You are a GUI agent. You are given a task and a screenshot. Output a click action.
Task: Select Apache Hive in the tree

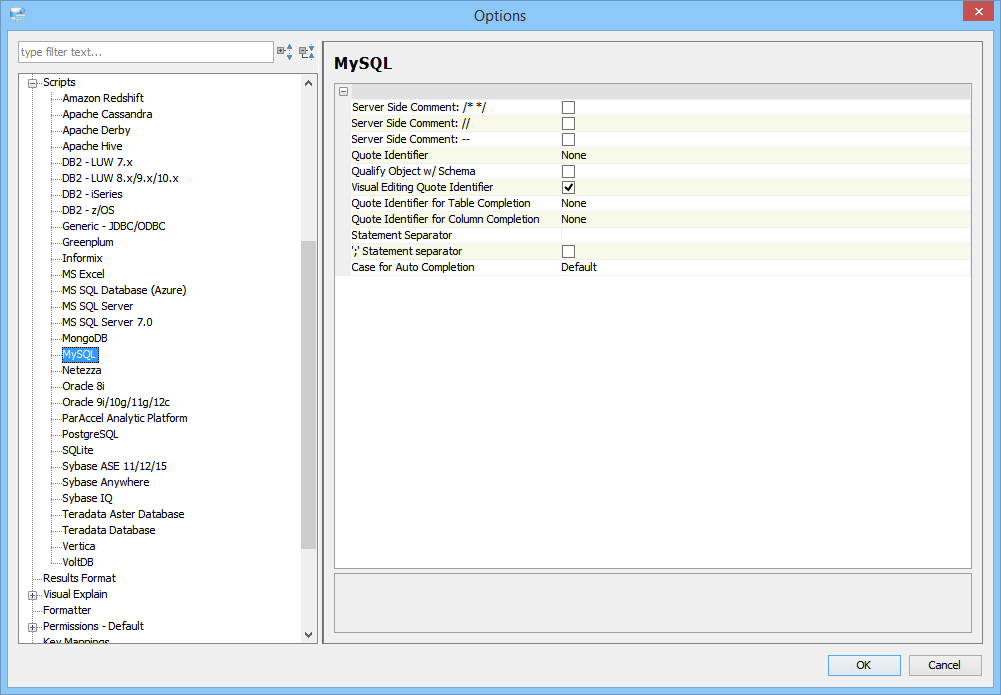coord(92,146)
